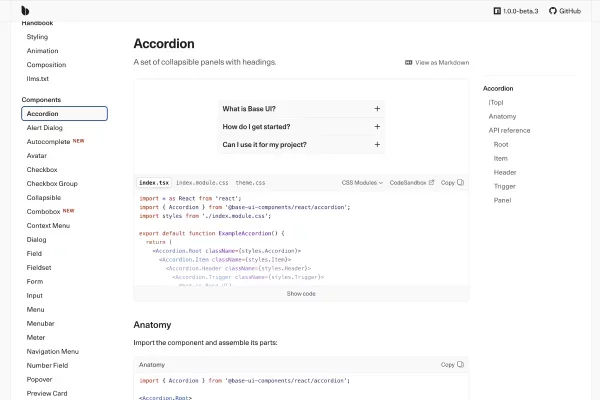Screen dimensions: 600x400
Task: Jump to Trigger section in table of contents
Action: [505, 186]
